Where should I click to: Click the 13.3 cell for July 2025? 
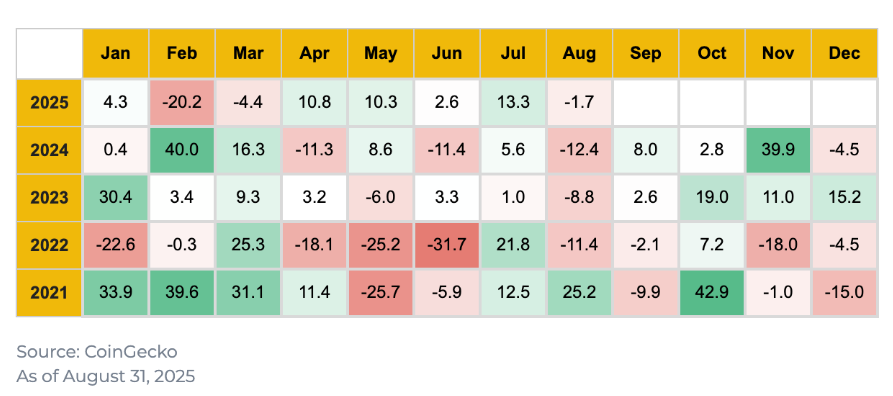(x=513, y=103)
